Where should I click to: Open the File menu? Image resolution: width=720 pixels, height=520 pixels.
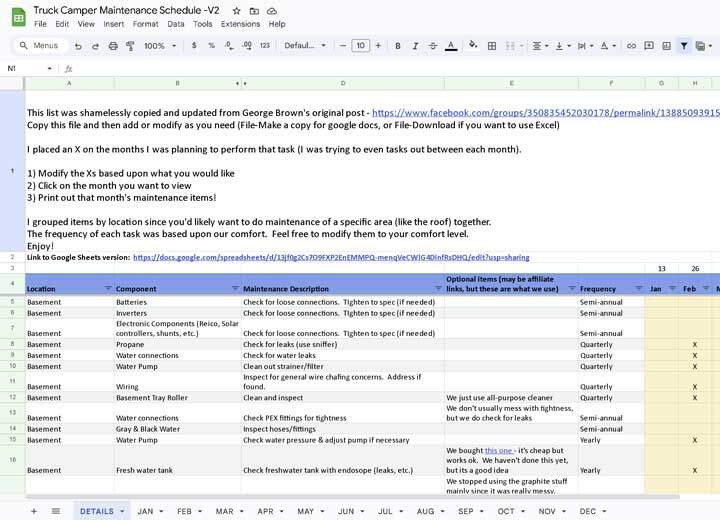(40, 24)
